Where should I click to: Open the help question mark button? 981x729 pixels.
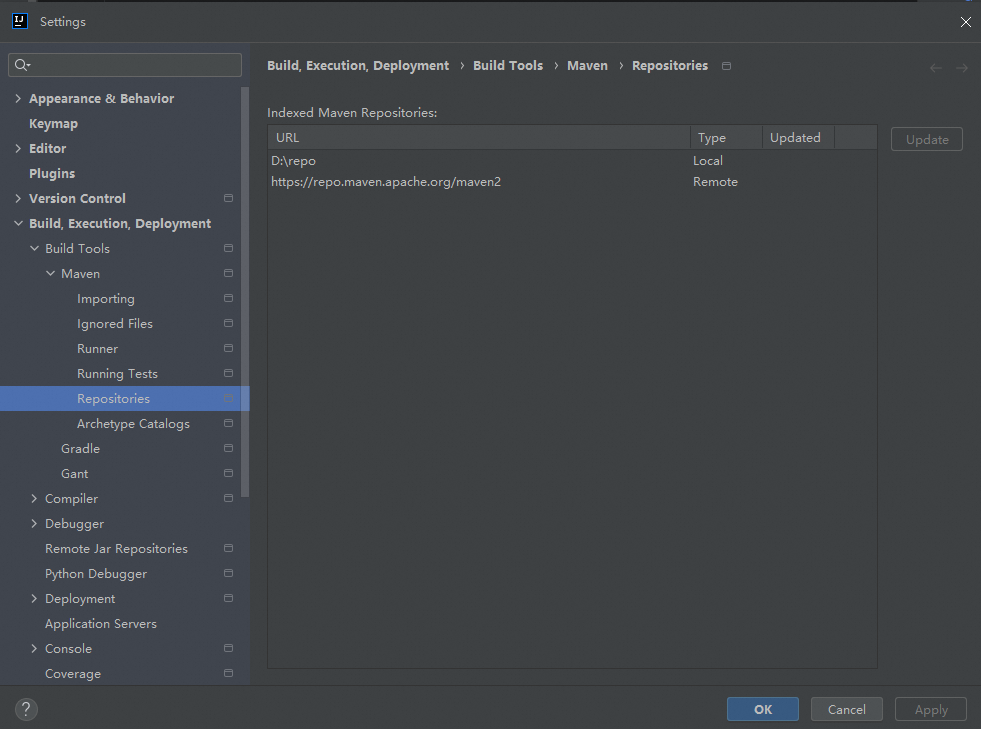coord(26,709)
